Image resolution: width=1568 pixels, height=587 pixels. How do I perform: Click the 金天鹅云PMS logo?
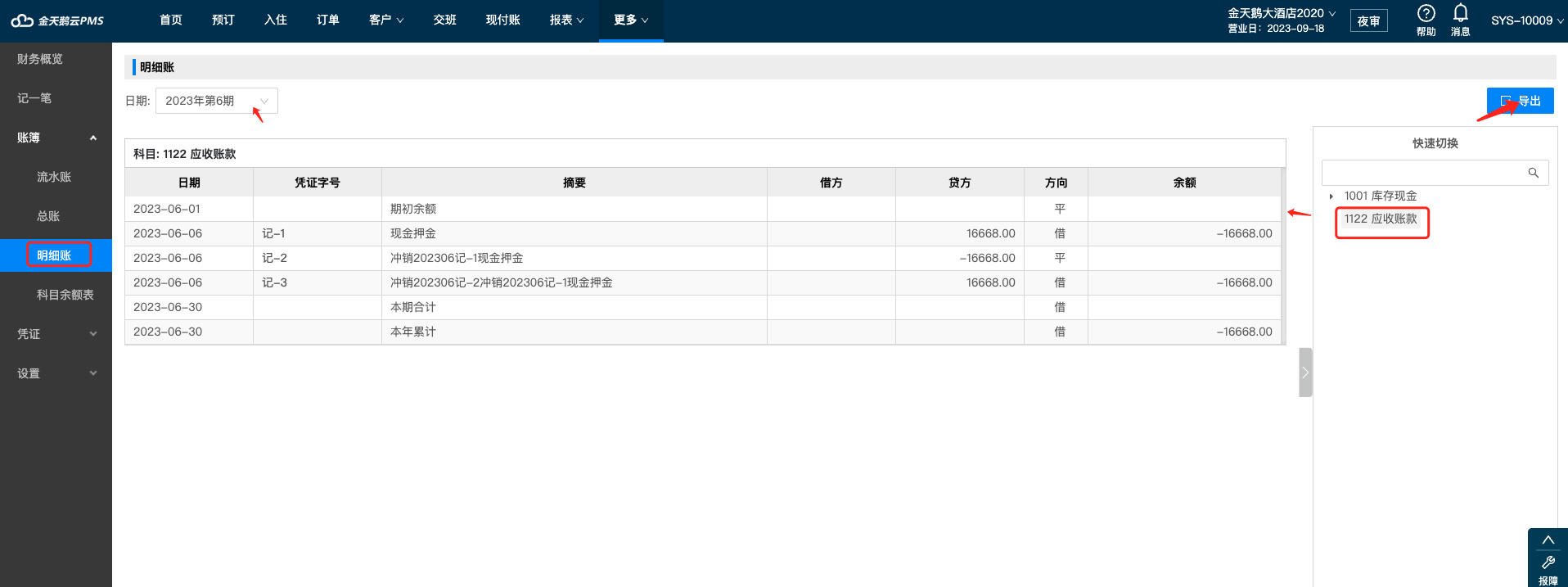click(x=57, y=20)
